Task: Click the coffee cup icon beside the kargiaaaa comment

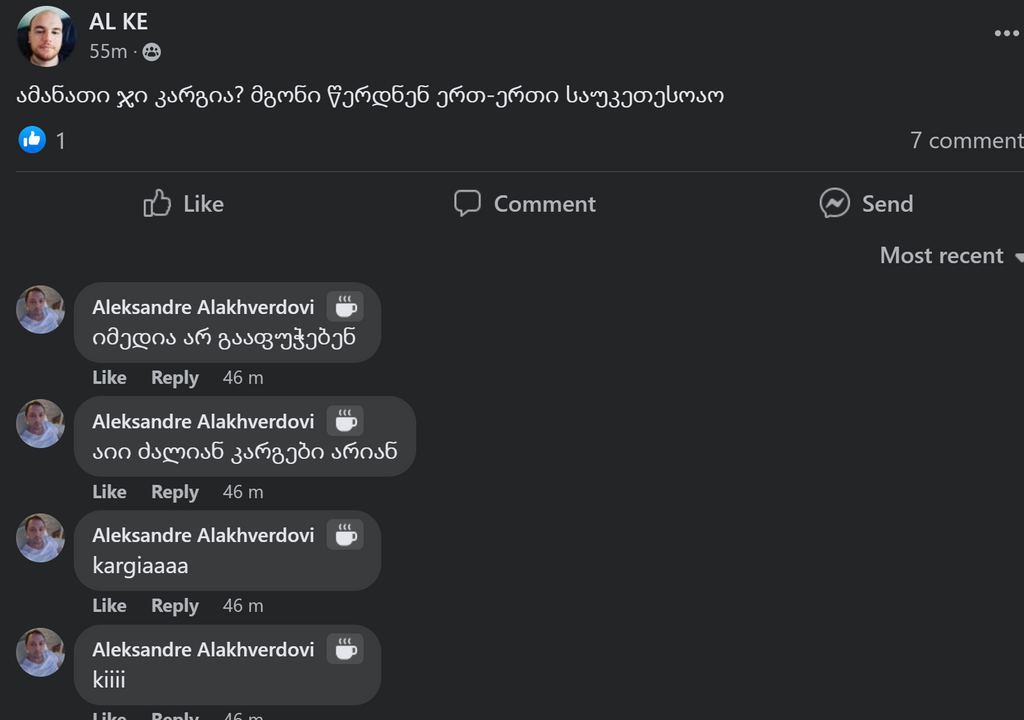Action: tap(345, 534)
